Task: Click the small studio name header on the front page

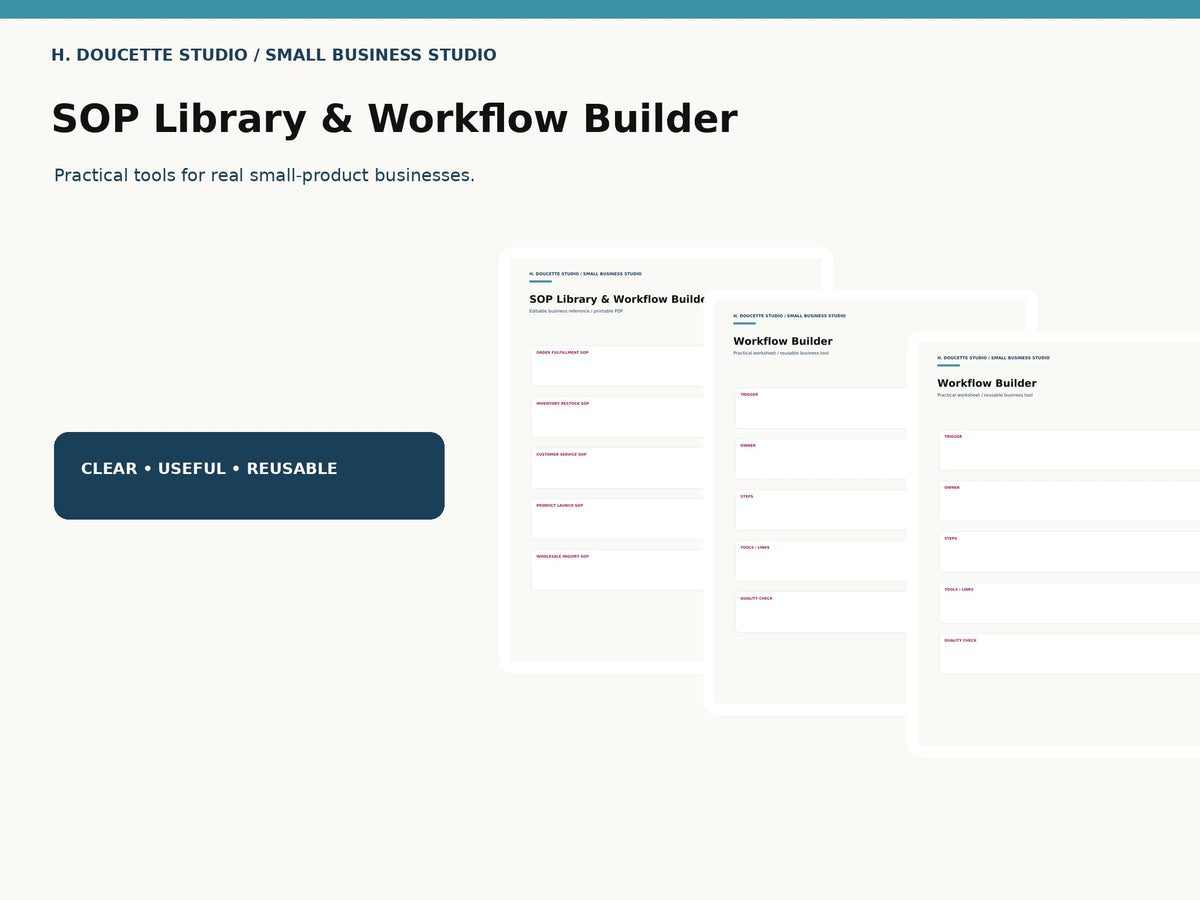Action: (993, 358)
